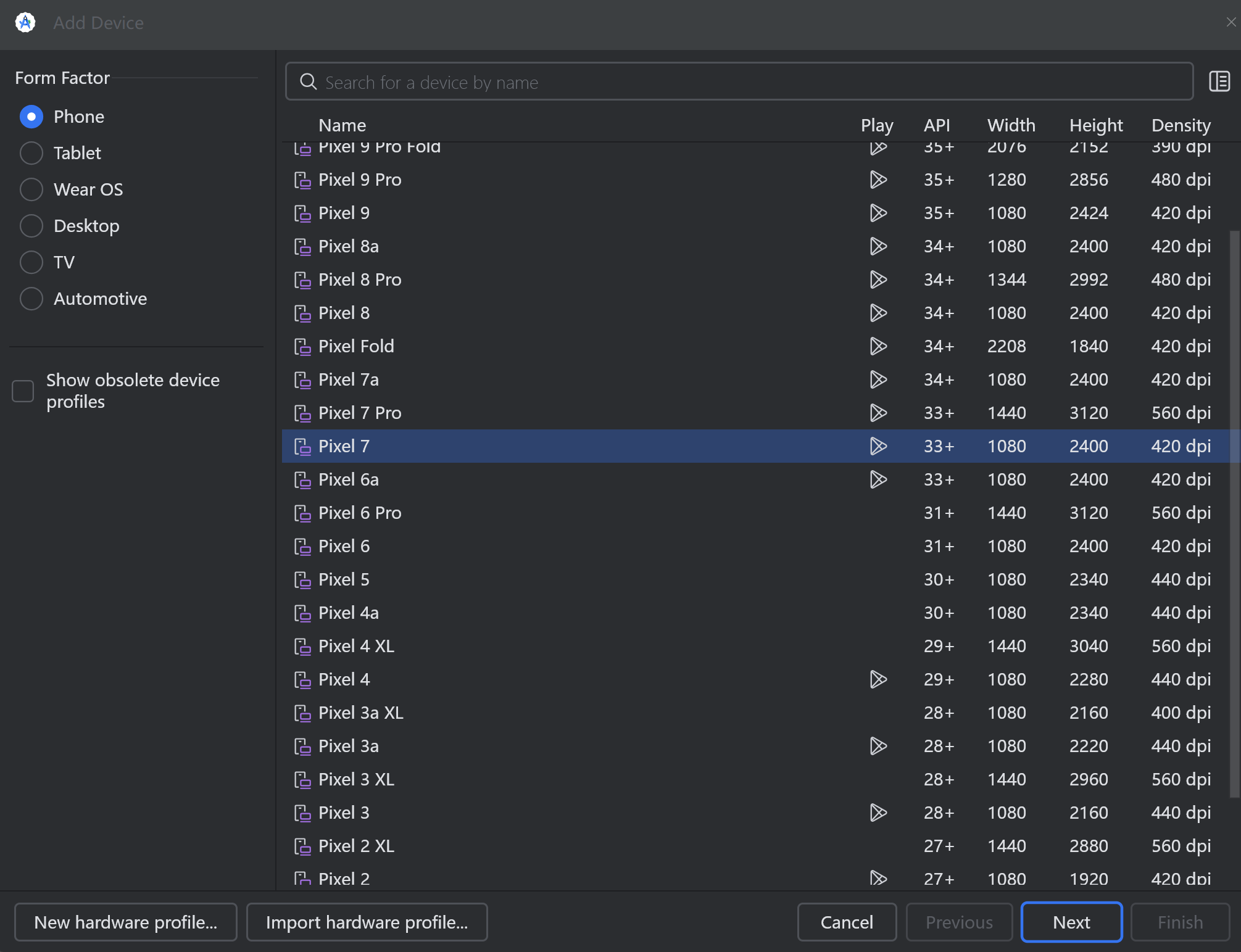Screen dimensions: 1241x952
Task: Click the device icon beside Pixel 3a XL
Action: click(302, 713)
